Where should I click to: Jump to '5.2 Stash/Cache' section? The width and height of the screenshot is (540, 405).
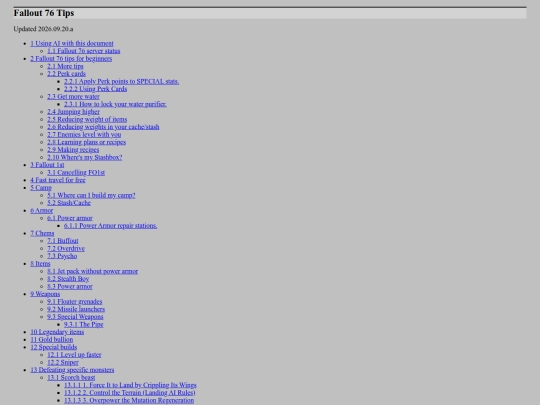69,202
